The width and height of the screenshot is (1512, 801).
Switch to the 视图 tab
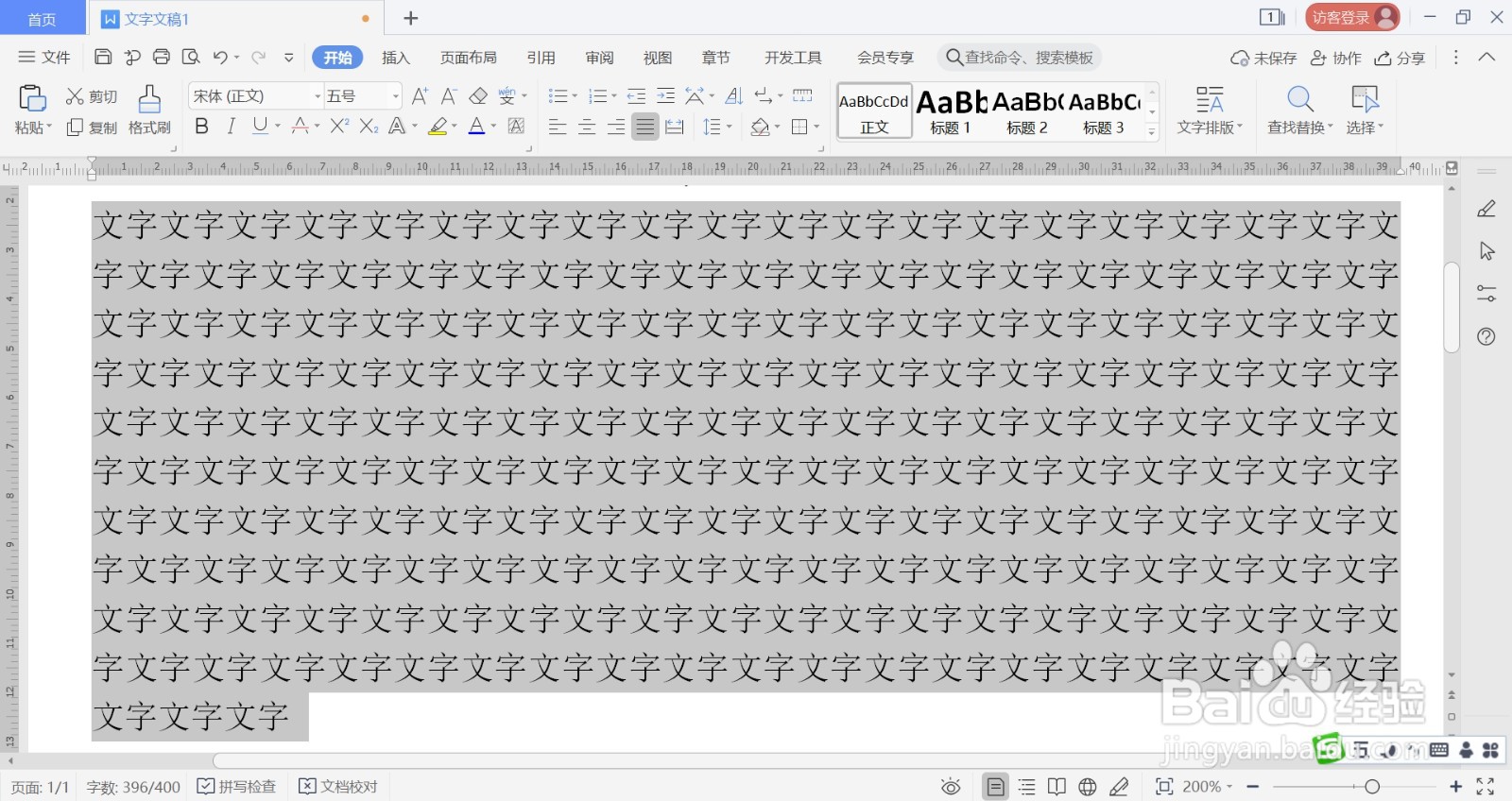658,58
